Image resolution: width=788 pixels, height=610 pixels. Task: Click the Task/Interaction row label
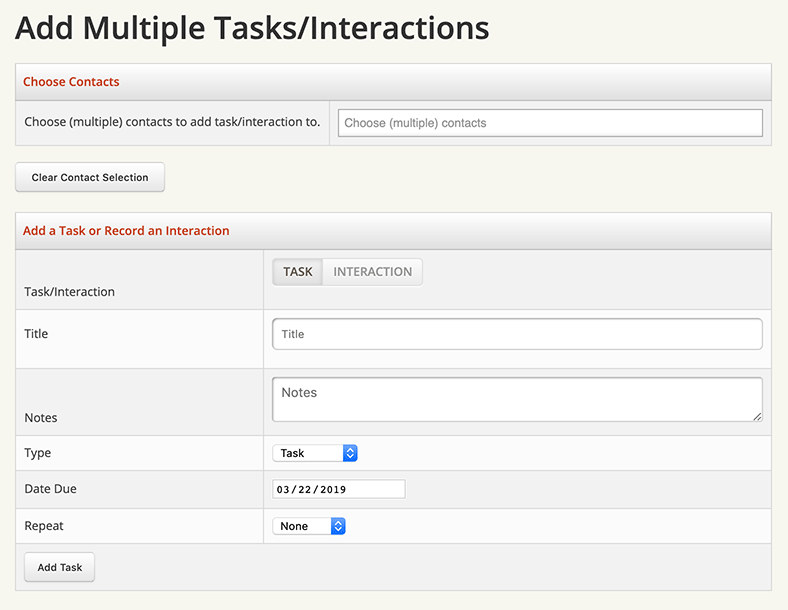(x=69, y=292)
